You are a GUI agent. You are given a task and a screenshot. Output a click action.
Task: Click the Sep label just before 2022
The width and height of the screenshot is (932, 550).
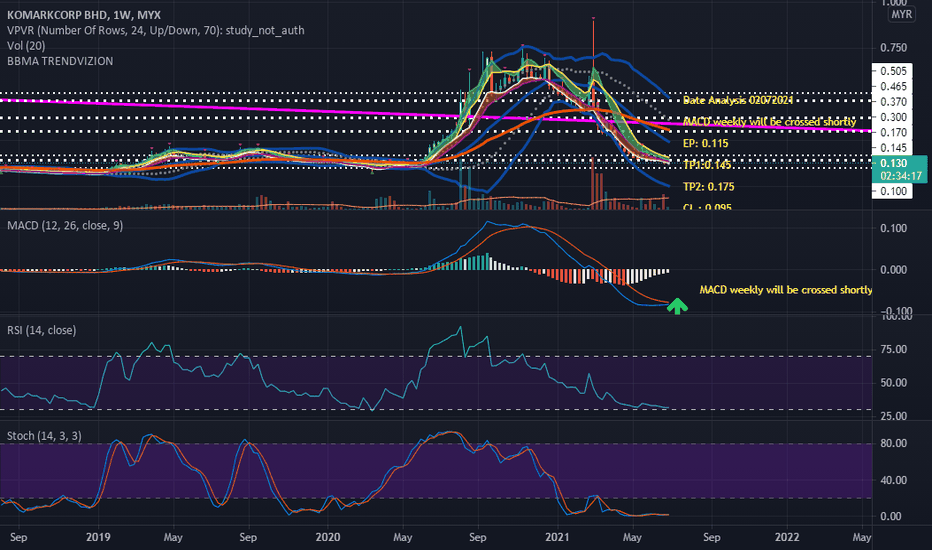tap(711, 538)
